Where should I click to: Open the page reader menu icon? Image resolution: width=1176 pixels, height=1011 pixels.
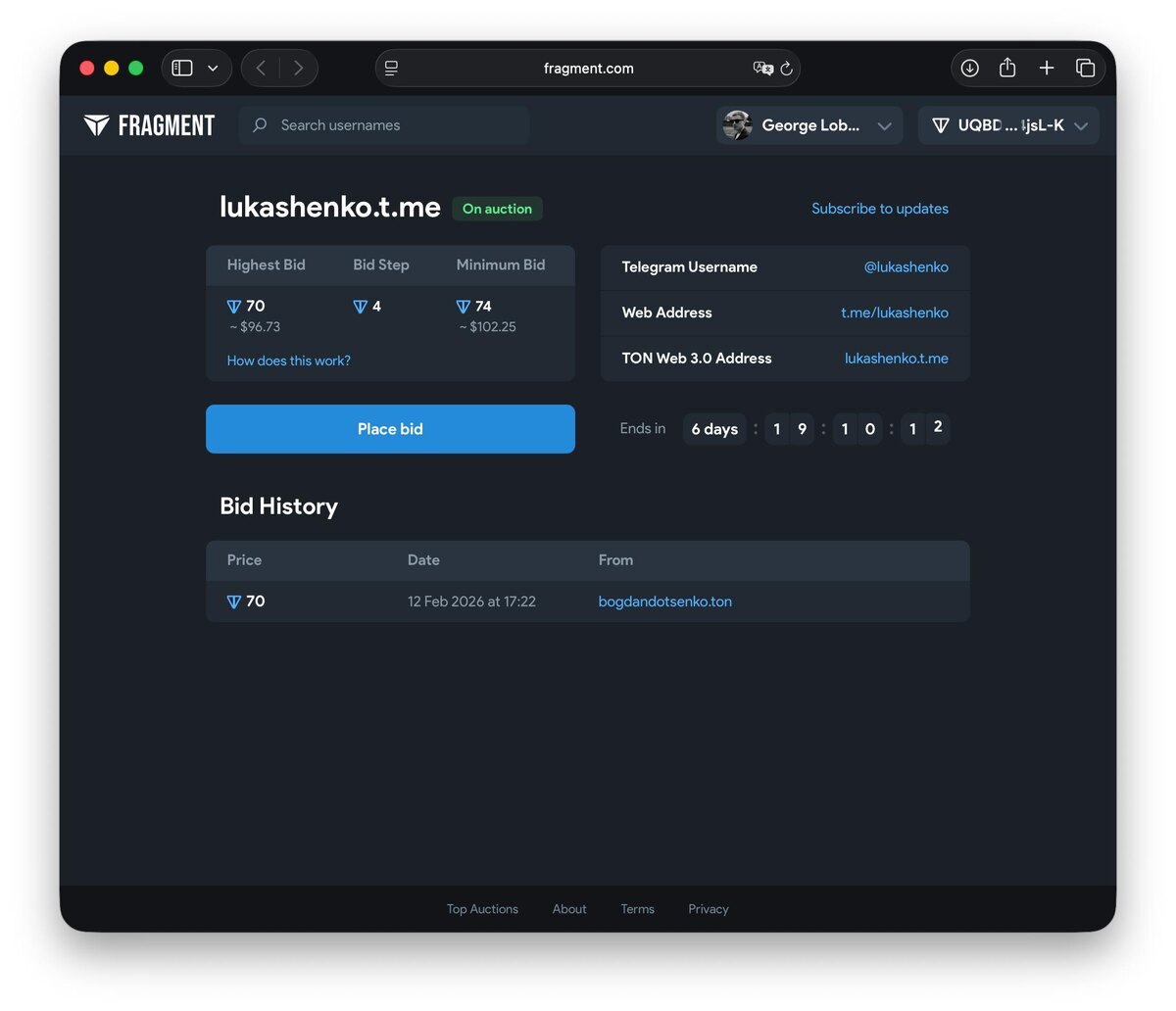[x=392, y=68]
